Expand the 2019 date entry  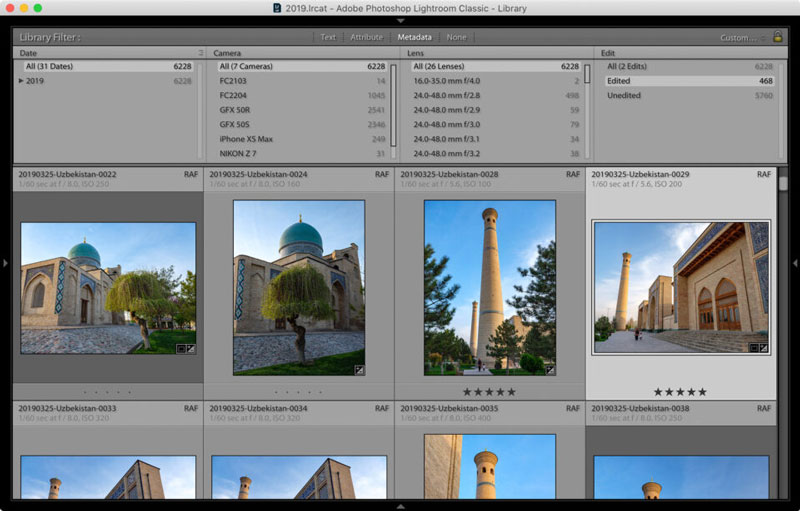tap(21, 81)
